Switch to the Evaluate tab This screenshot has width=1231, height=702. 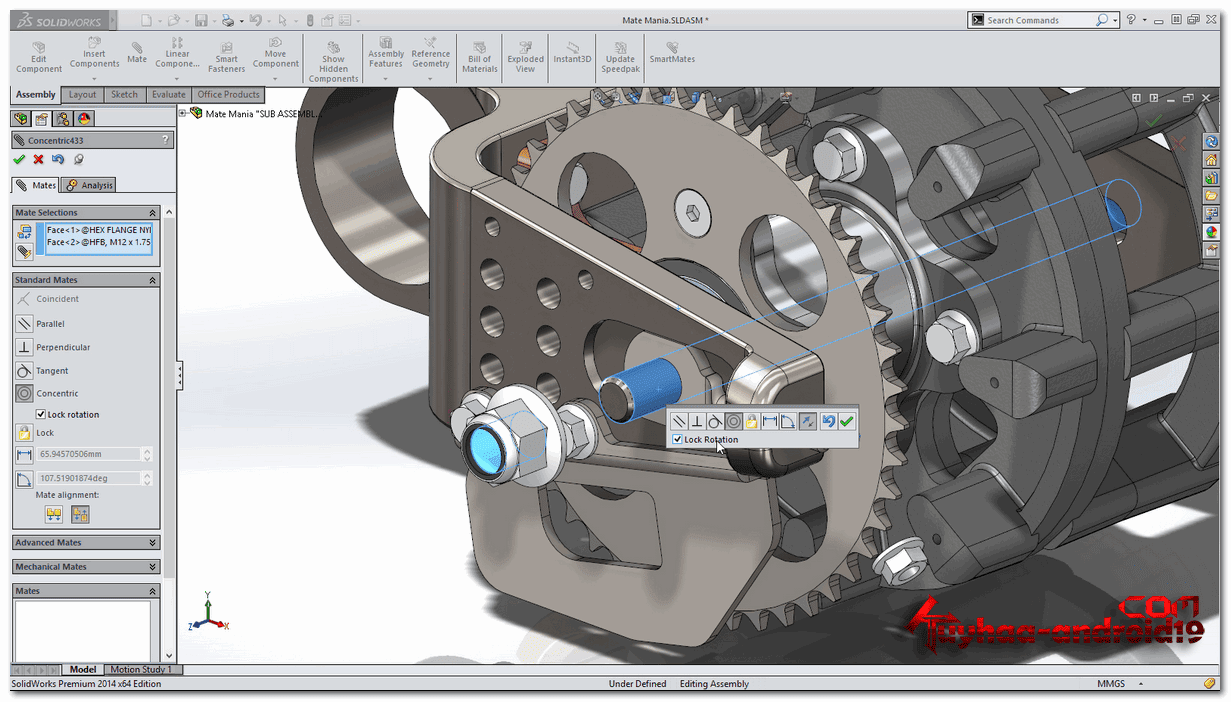(x=169, y=95)
